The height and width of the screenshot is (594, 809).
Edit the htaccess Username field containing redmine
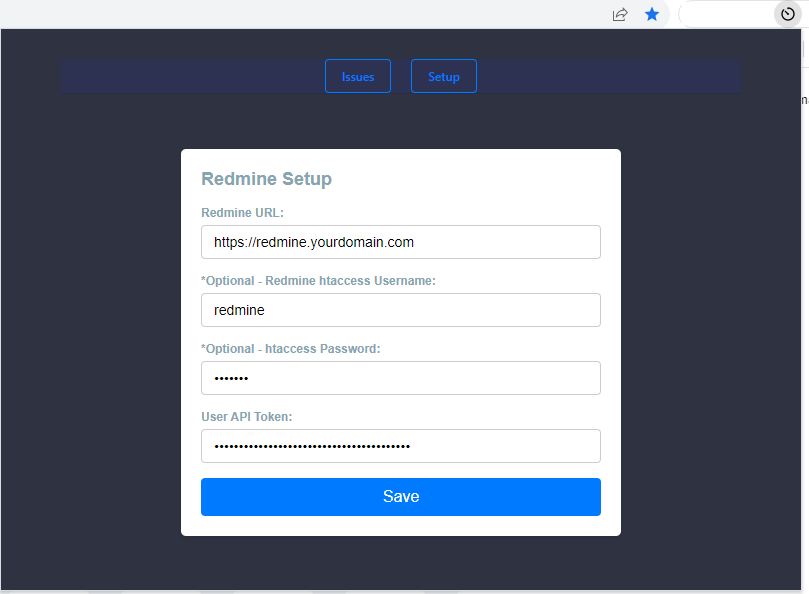click(x=401, y=310)
